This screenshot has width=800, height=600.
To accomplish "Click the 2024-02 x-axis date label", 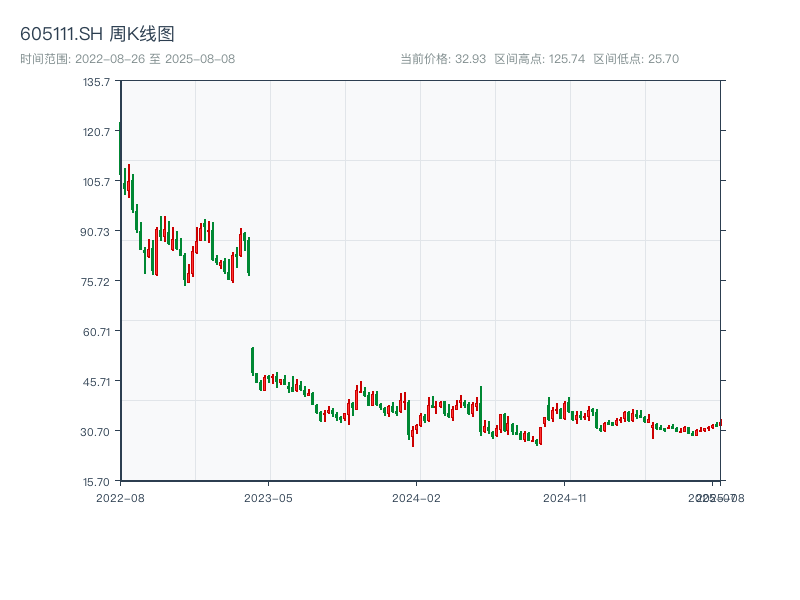I will 417,497.
